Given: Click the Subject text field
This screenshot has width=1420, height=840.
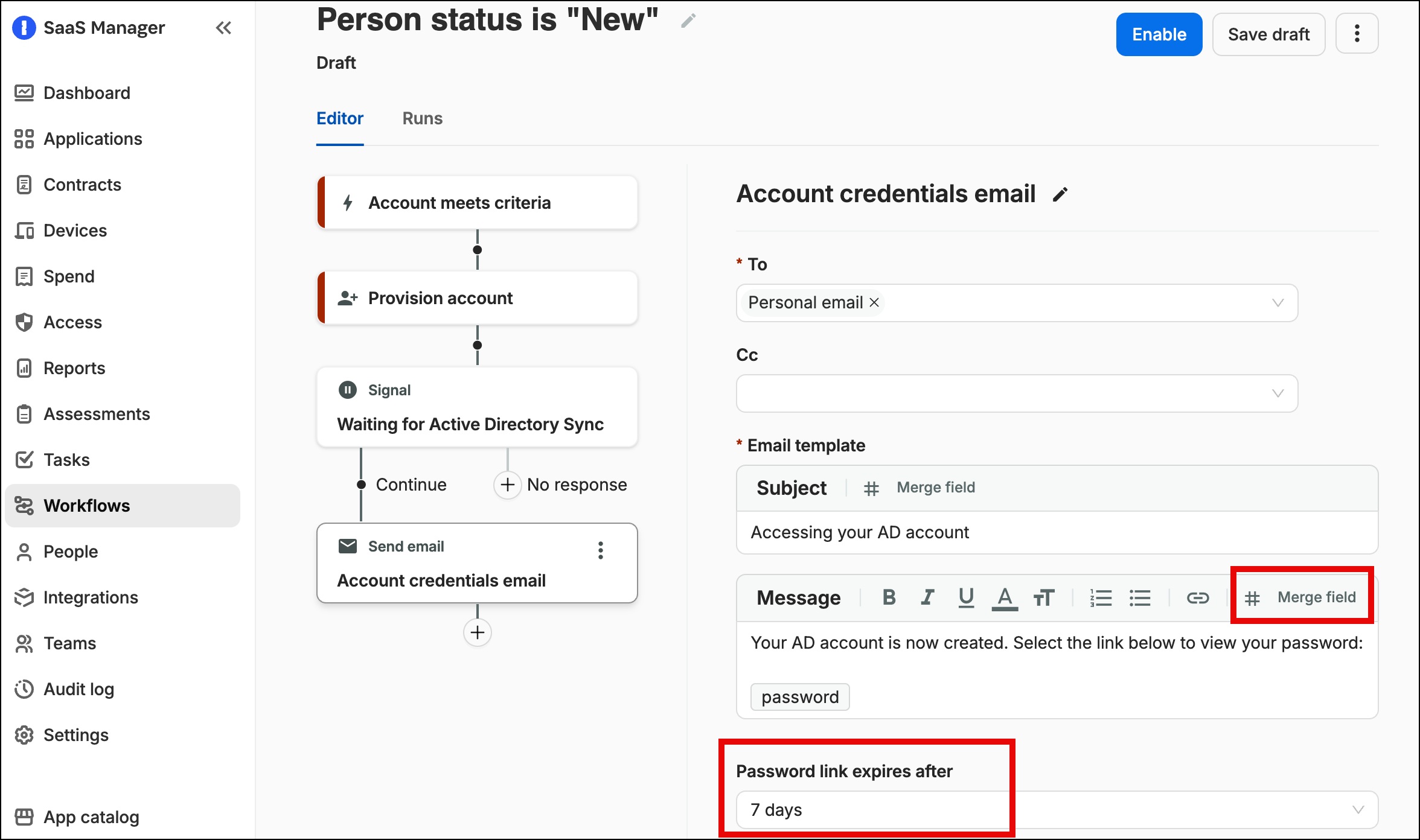Looking at the screenshot, I should [x=1057, y=532].
